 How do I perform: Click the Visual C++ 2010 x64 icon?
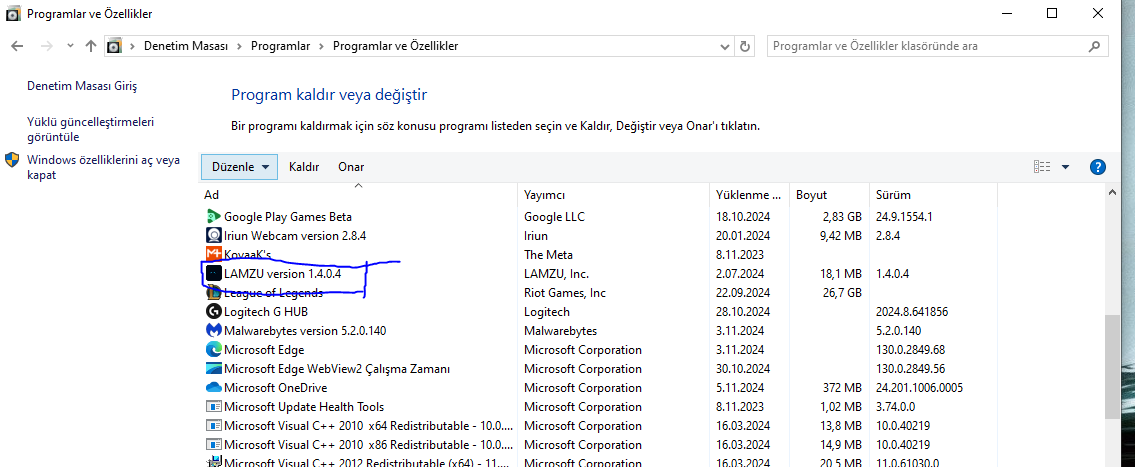click(213, 426)
